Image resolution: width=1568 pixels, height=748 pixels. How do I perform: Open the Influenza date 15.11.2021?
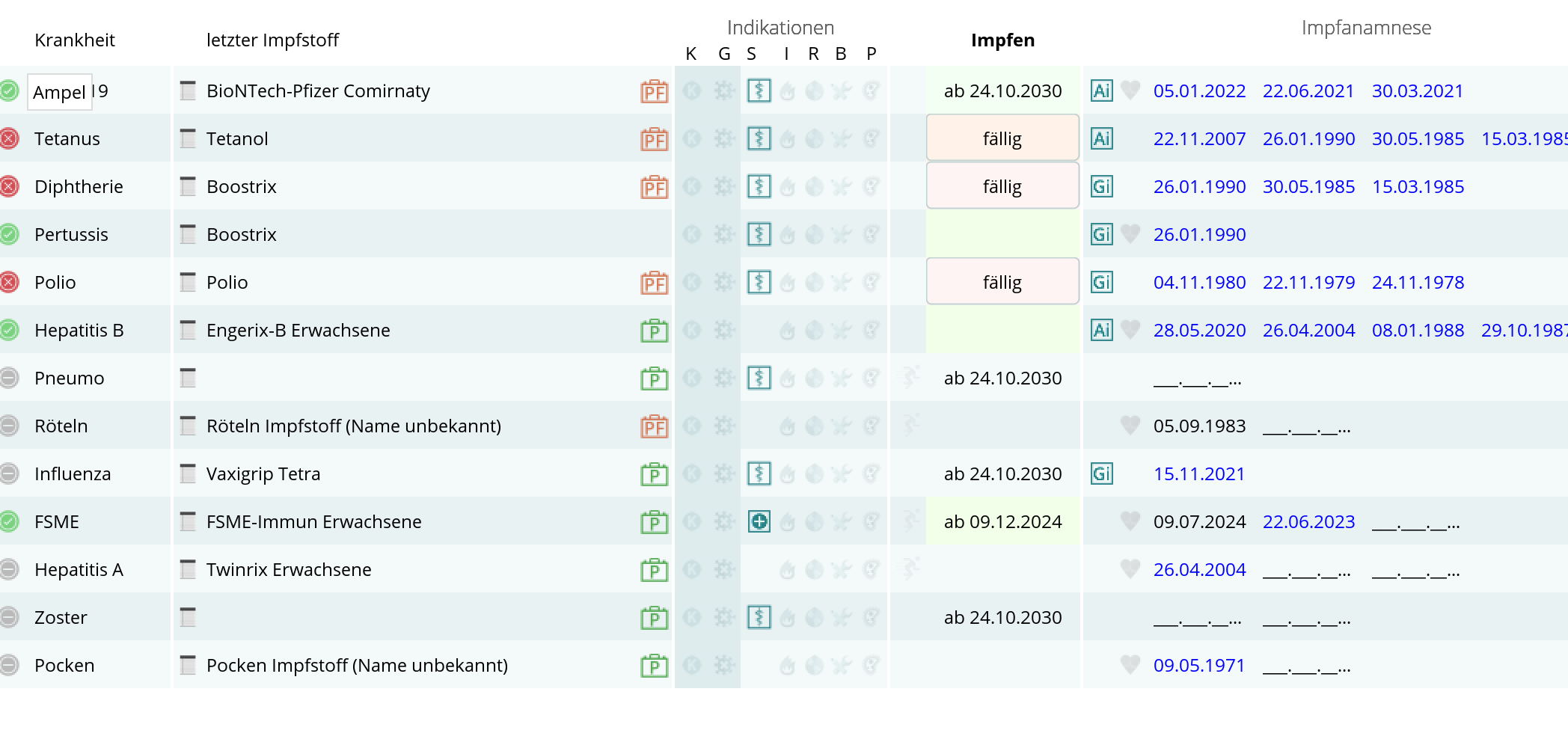1199,474
